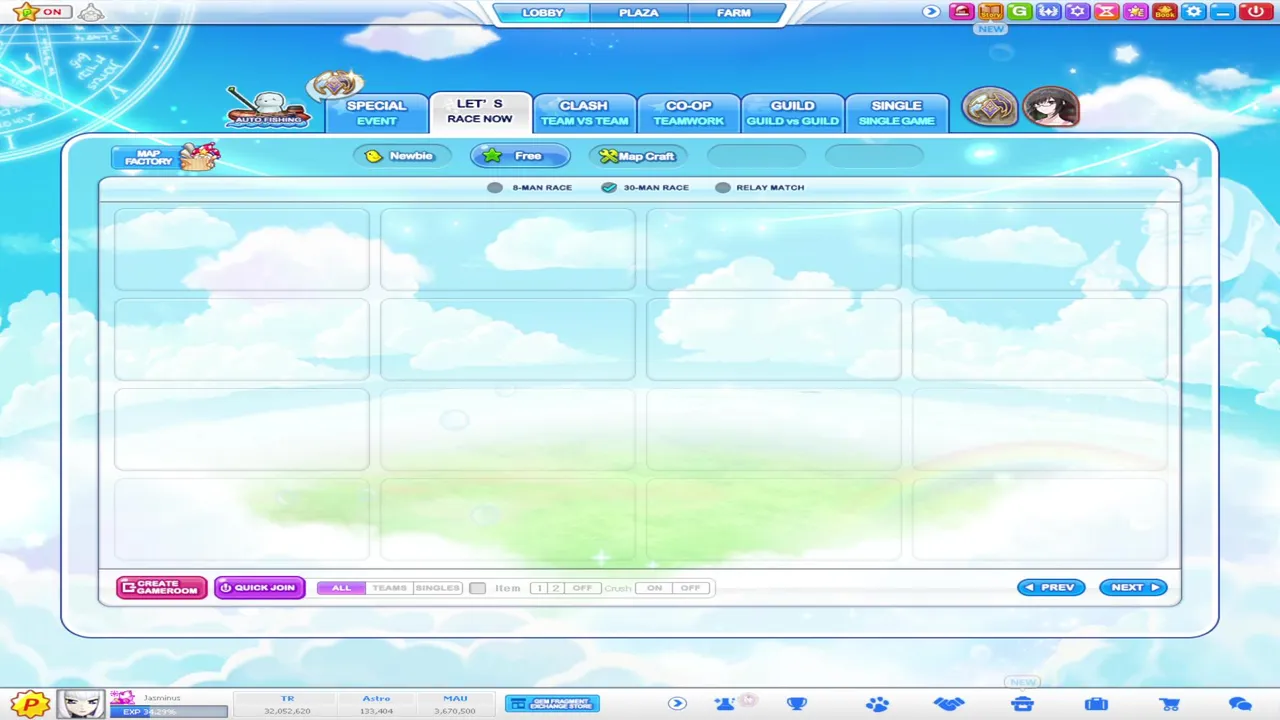Filter rooms by TEAMS
This screenshot has width=1280, height=720.
(x=389, y=588)
